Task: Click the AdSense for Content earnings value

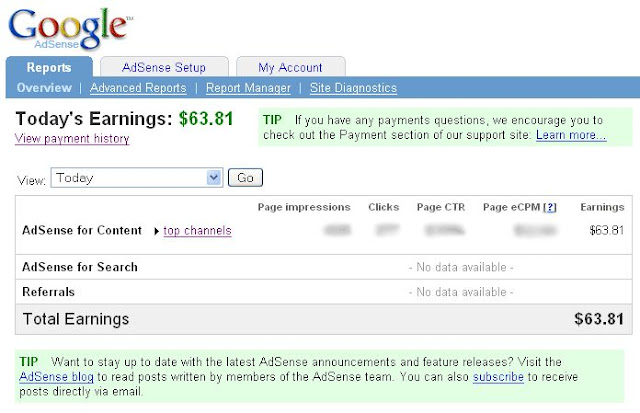Action: point(607,230)
